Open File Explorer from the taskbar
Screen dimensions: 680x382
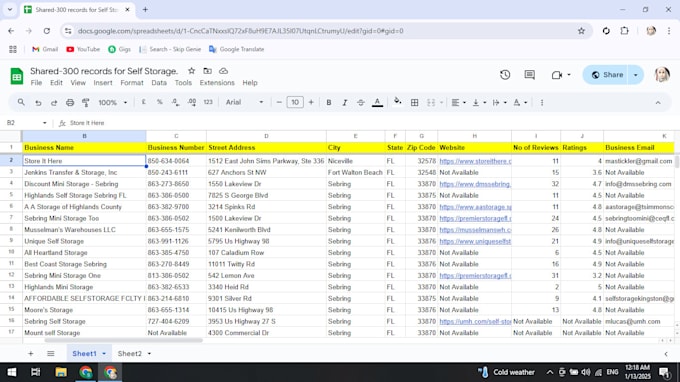coord(61,372)
